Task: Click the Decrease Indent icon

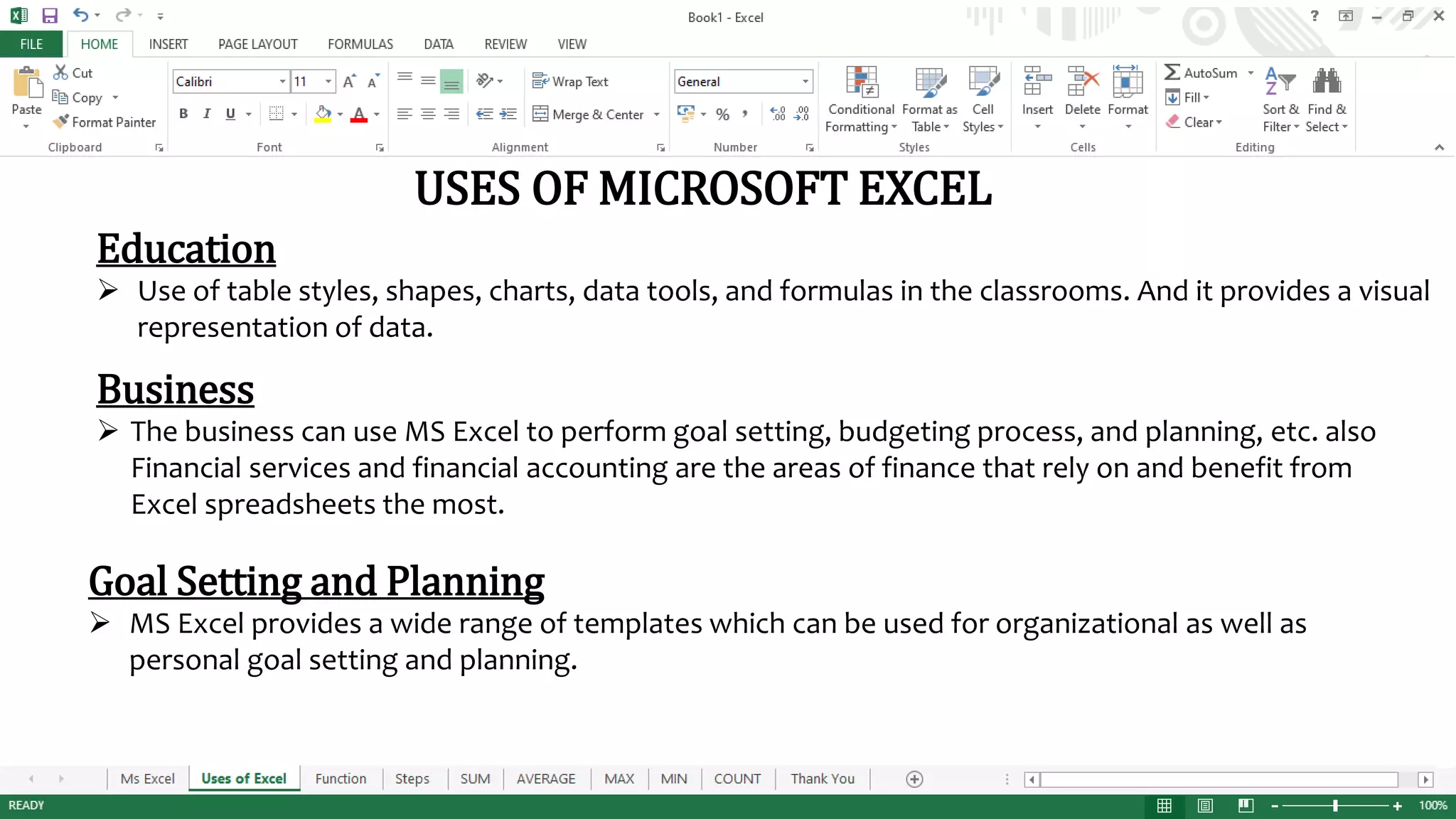Action: pos(485,114)
